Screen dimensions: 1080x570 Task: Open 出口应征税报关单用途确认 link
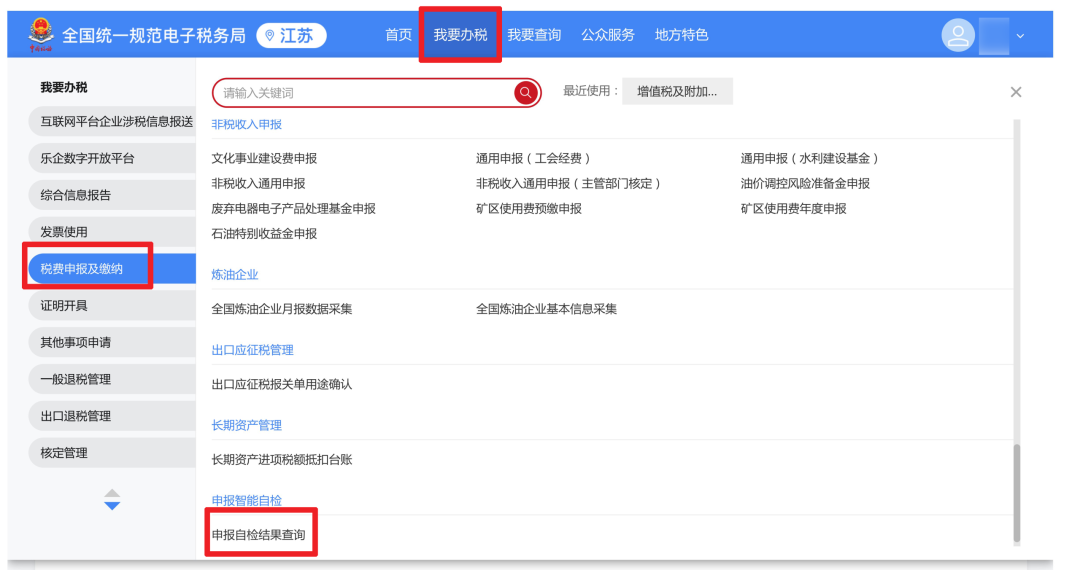point(282,384)
